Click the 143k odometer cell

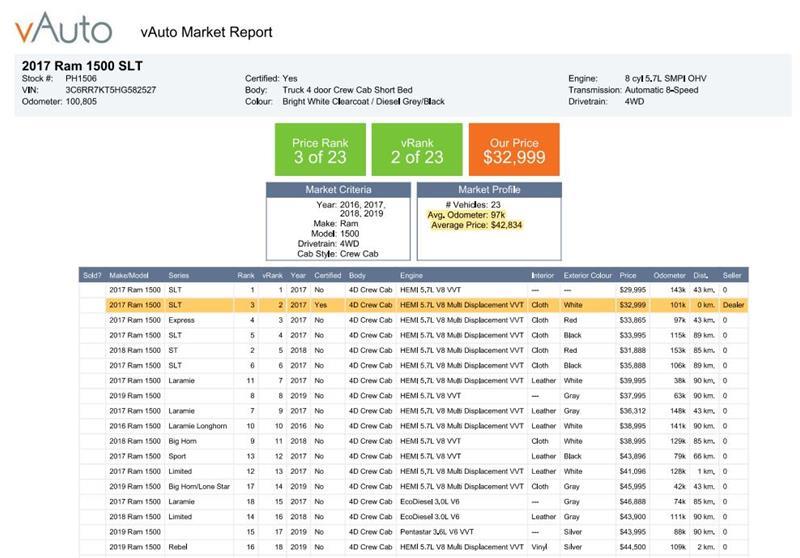click(678, 290)
